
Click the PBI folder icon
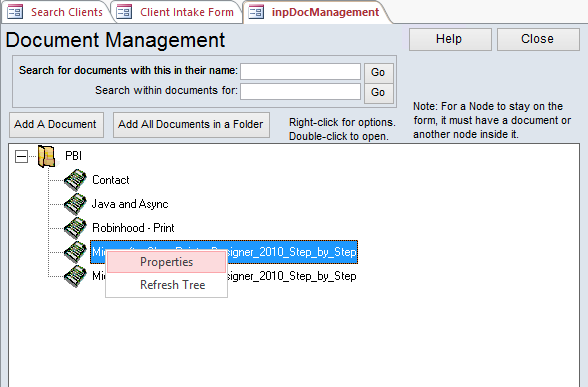(47, 156)
